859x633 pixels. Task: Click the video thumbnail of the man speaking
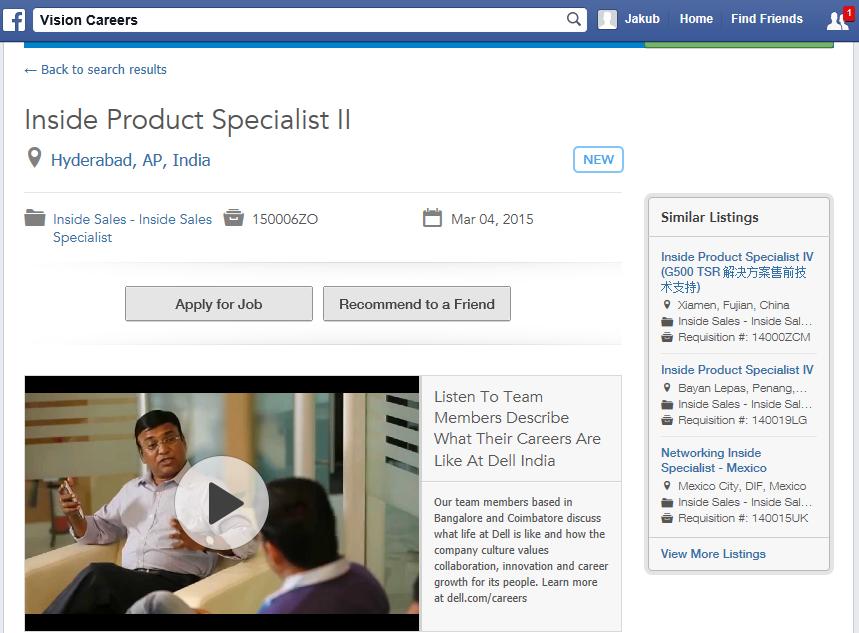(222, 503)
